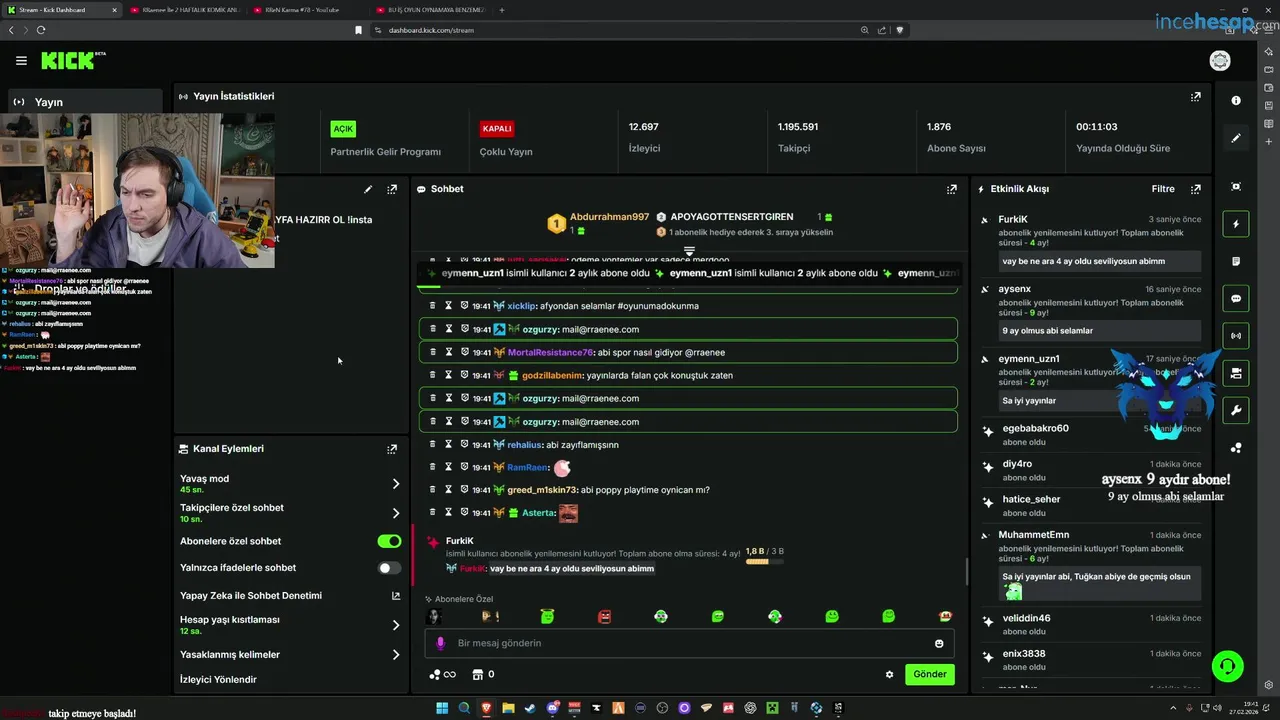This screenshot has height=720, width=1280.
Task: Reload the browser page
Action: pyautogui.click(x=41, y=30)
